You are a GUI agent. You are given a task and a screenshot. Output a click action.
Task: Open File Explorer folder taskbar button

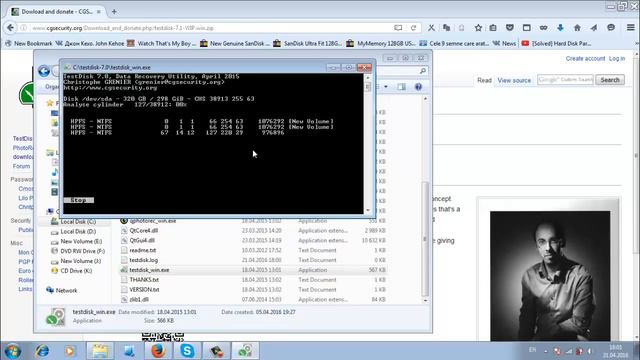100,351
